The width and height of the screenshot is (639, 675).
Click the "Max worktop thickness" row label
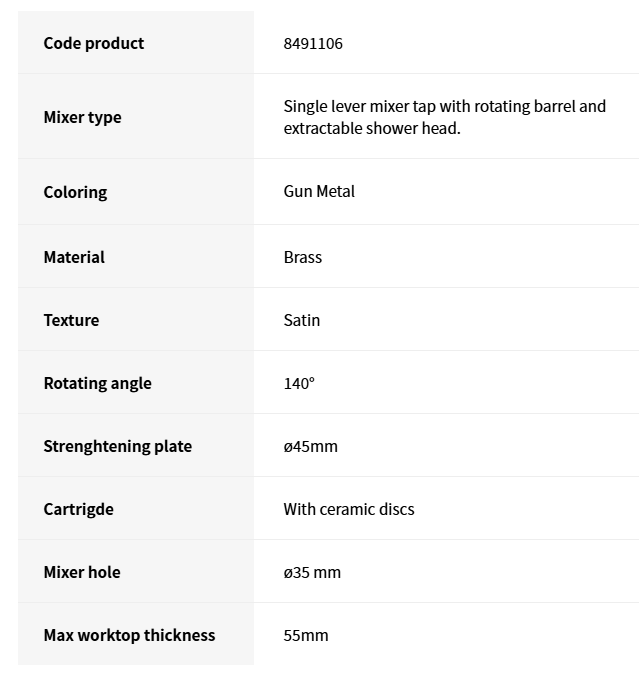coord(129,635)
